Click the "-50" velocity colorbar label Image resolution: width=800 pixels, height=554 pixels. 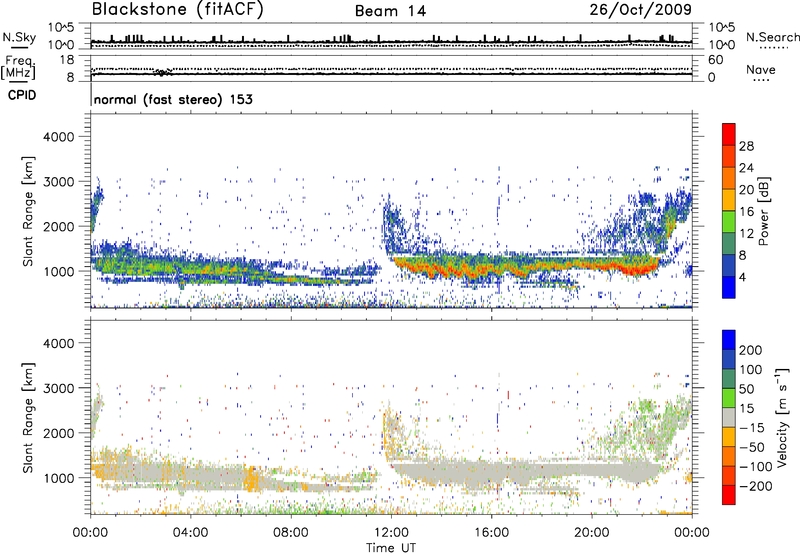tap(752, 447)
